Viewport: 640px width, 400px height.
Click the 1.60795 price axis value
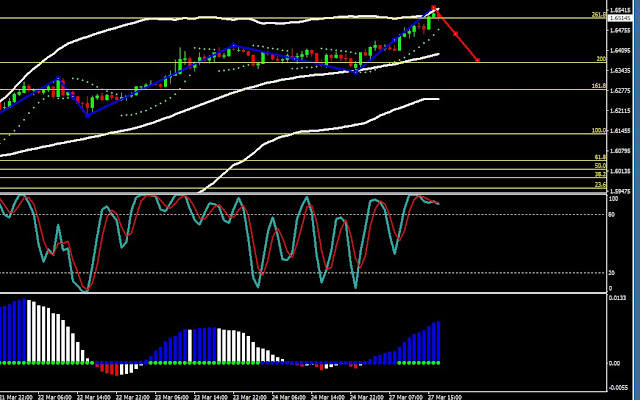(620, 151)
